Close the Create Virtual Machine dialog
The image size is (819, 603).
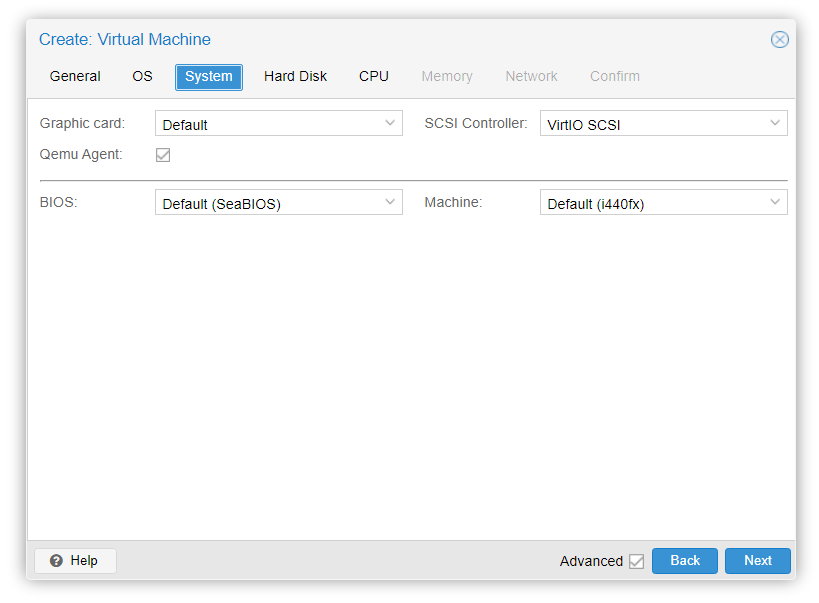pyautogui.click(x=779, y=40)
